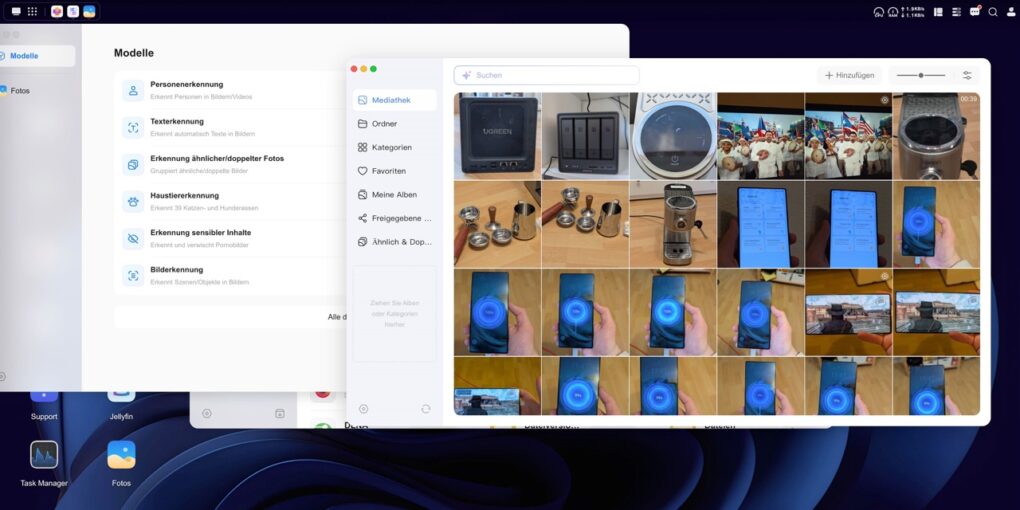Open Ähnlich & Doppelte photos section

(395, 241)
